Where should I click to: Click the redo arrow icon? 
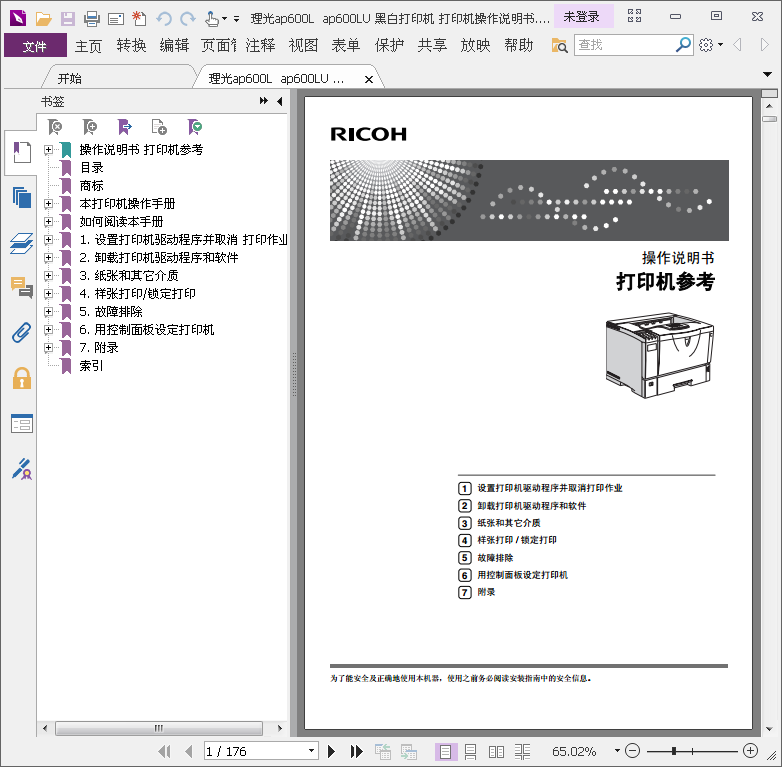[188, 19]
